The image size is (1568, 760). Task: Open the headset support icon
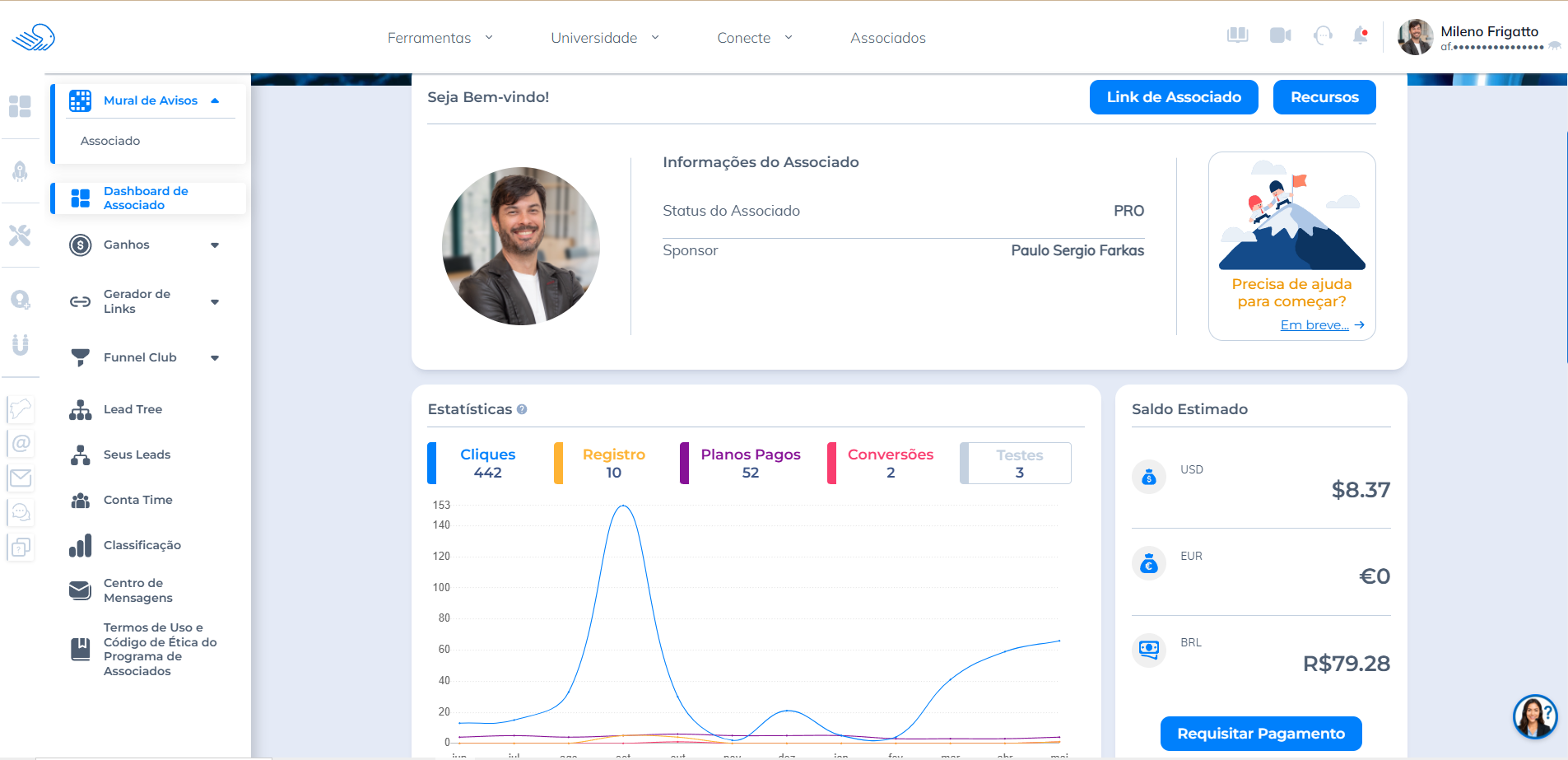pos(1323,35)
